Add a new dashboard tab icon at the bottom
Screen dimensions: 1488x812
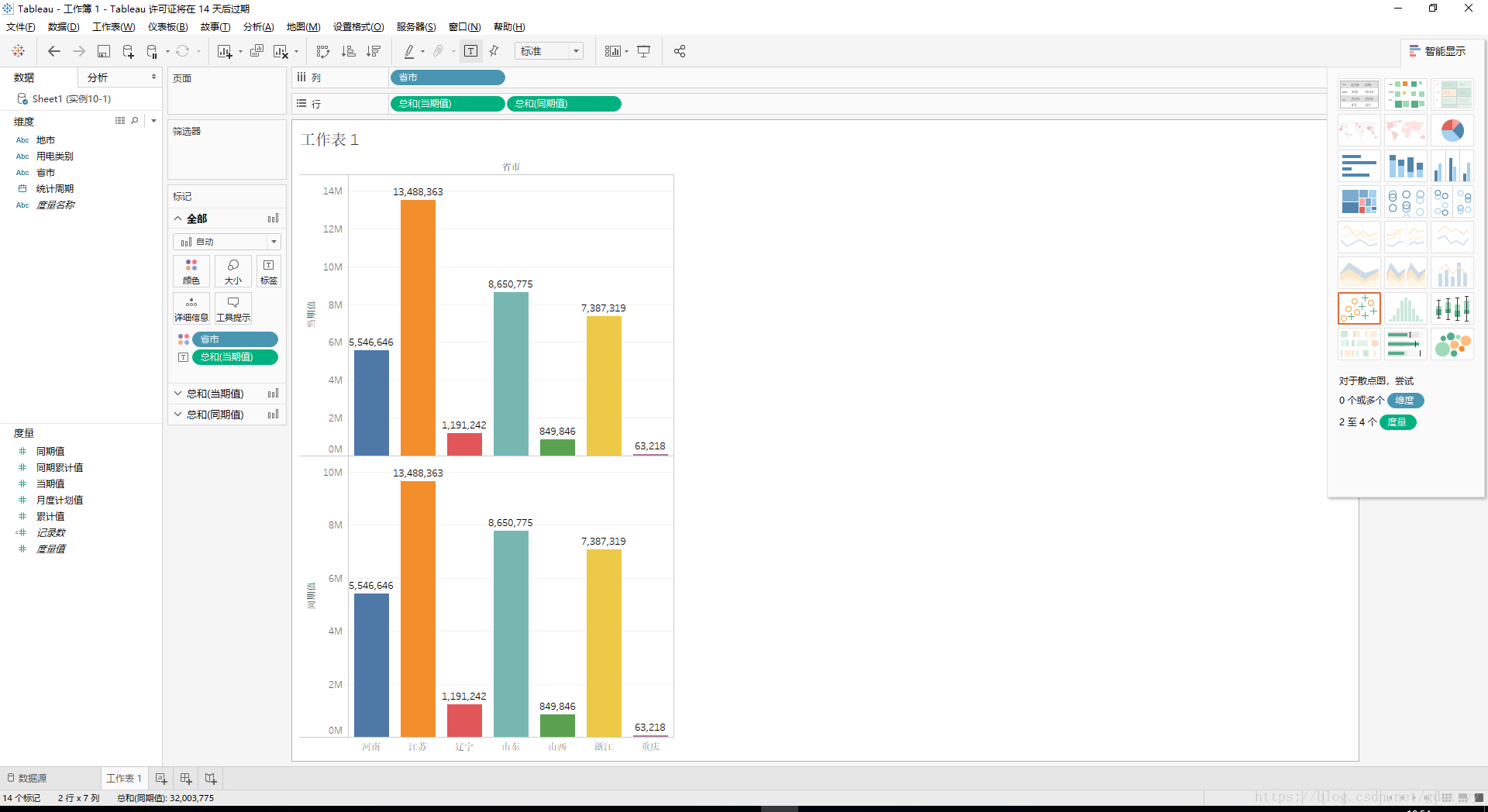click(186, 778)
